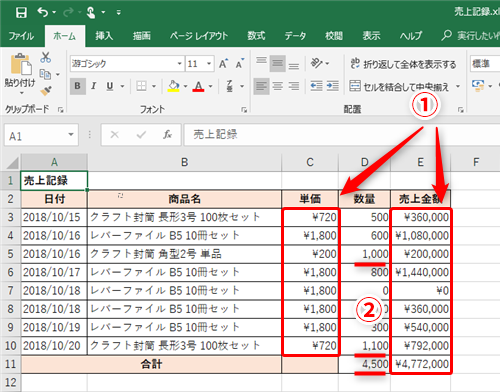Click the touch/mouse mode icon

pyautogui.click(x=91, y=13)
